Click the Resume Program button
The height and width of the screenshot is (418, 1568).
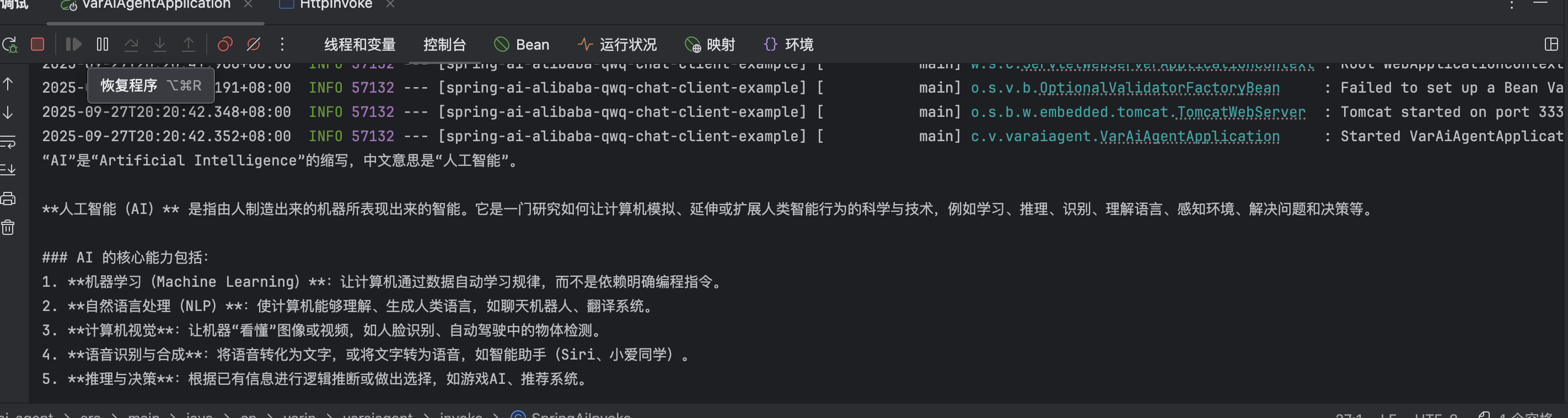74,45
